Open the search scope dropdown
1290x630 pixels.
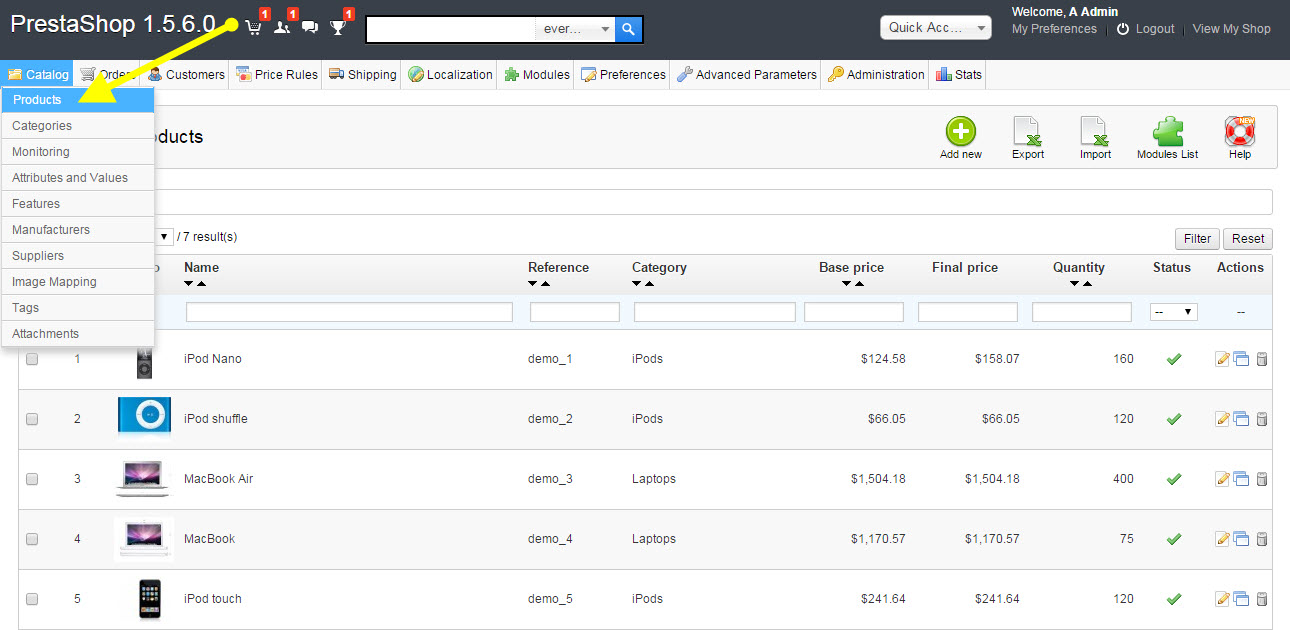(576, 29)
